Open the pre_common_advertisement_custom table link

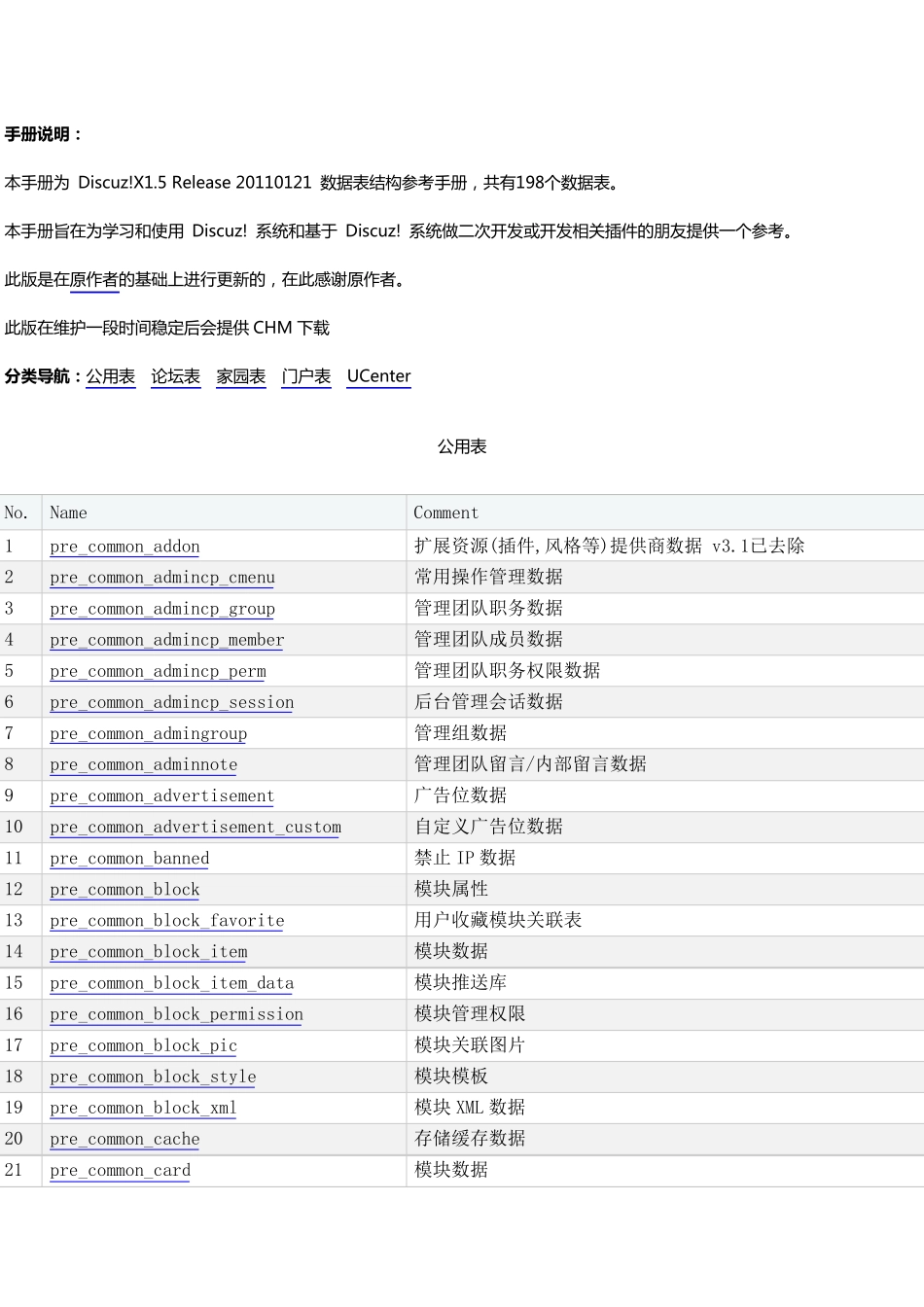(195, 827)
